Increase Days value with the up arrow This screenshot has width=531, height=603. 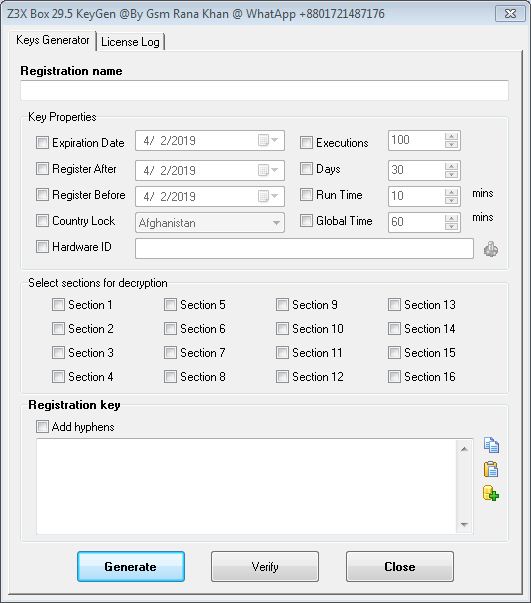click(451, 166)
